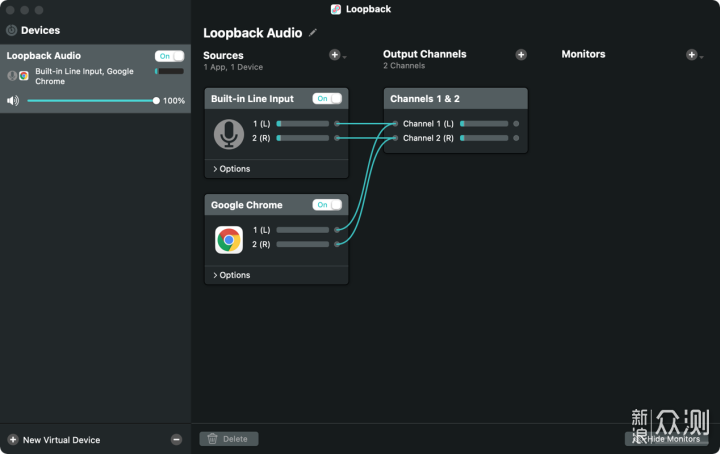Click the '100%' volume value
Image resolution: width=720 pixels, height=454 pixels.
pos(174,101)
